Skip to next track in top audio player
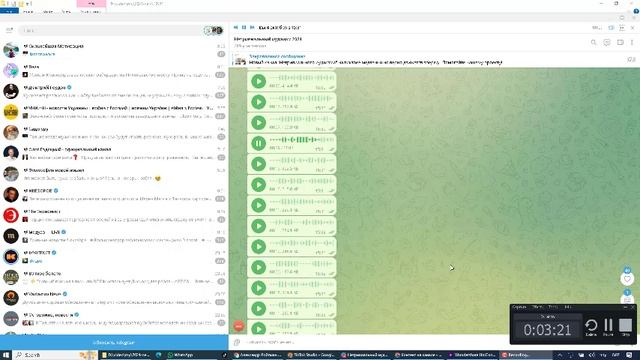 click(252, 27)
